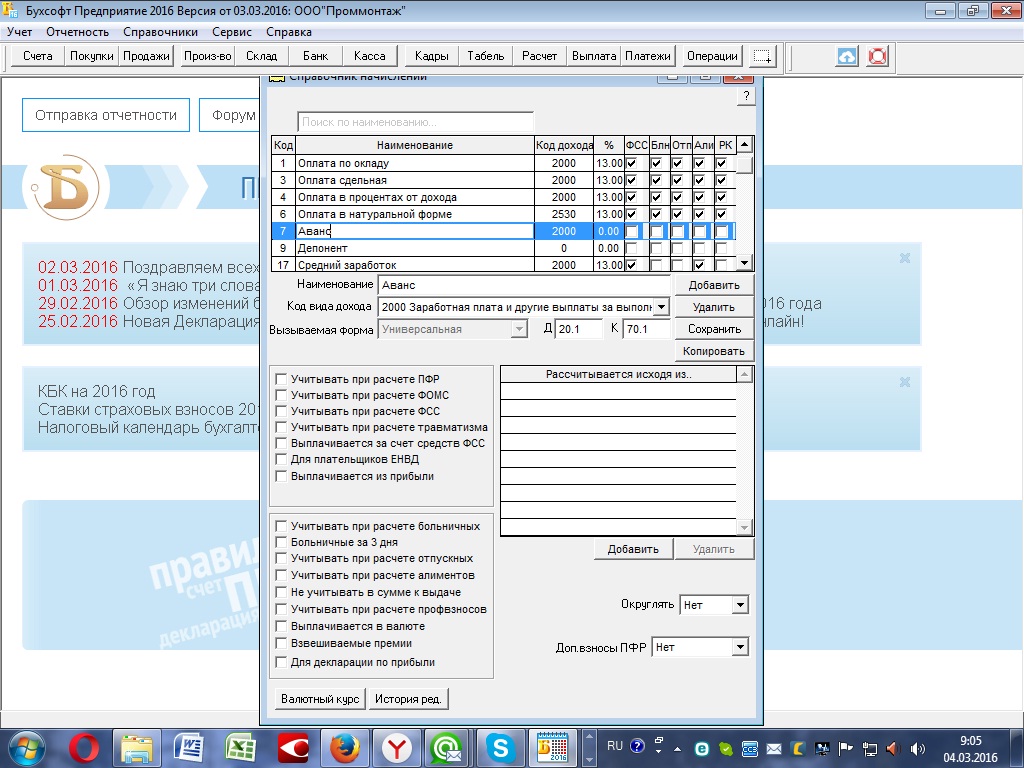Image resolution: width=1024 pixels, height=768 pixels.
Task: Open the 'Доп.взносы ПФР' dropdown
Action: pos(739,647)
